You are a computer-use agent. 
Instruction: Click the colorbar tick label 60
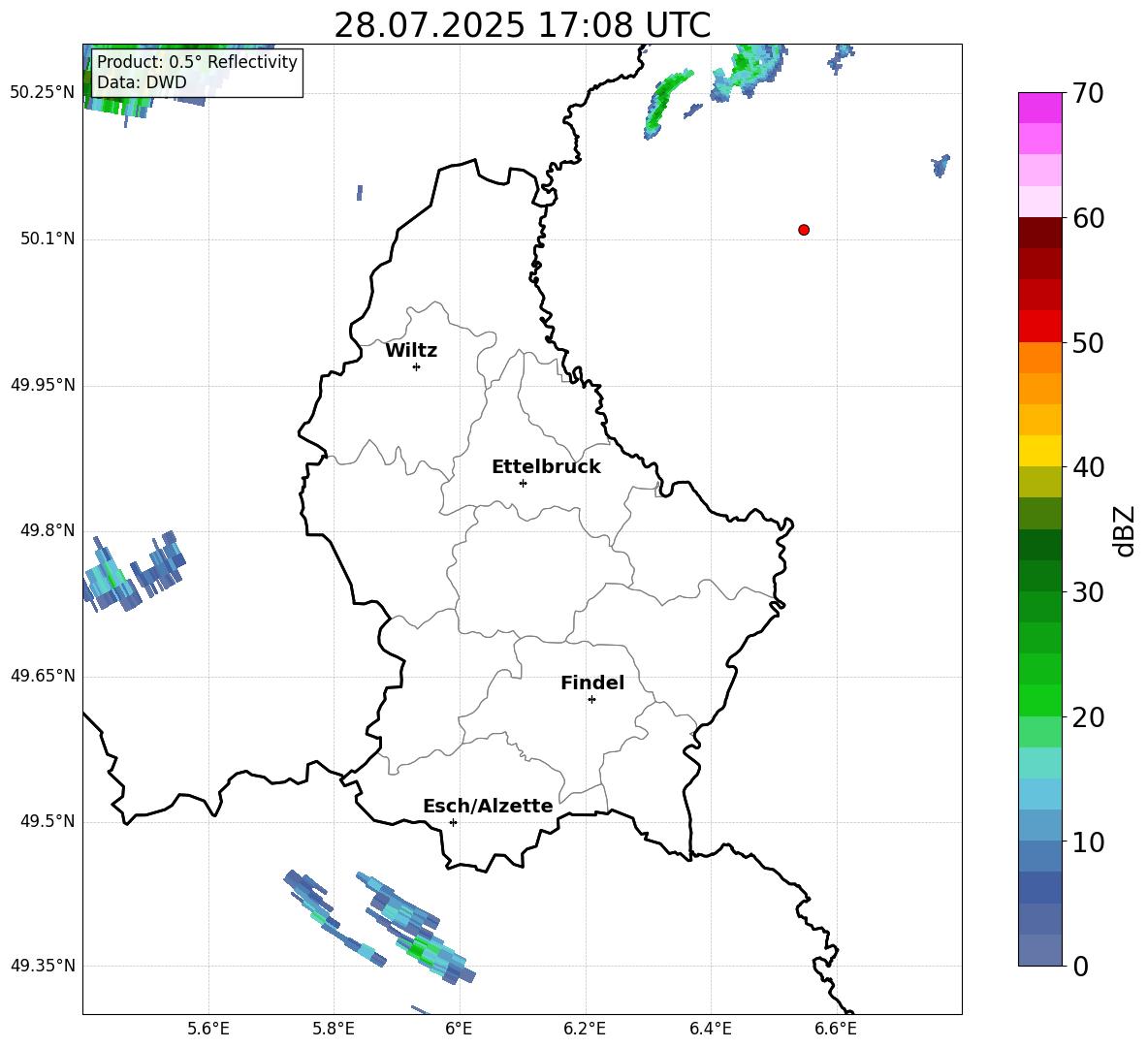pos(1088,218)
